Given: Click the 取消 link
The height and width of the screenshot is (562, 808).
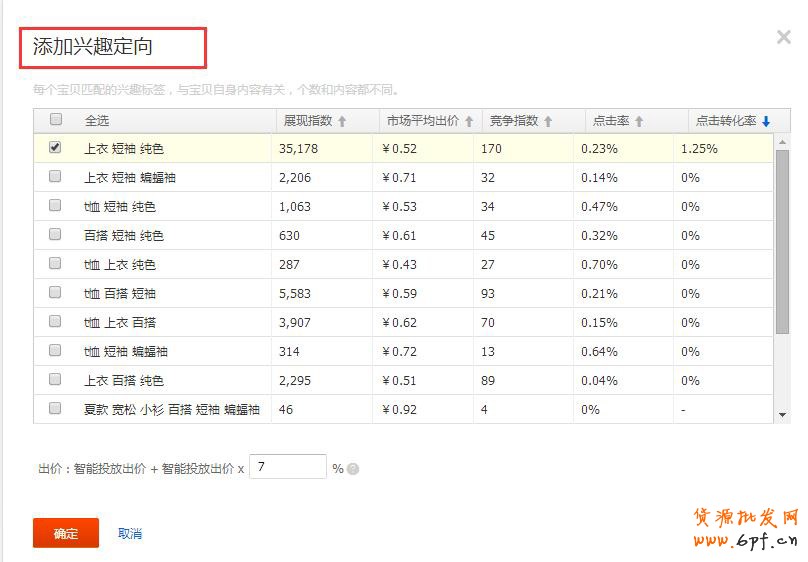Looking at the screenshot, I should 130,534.
